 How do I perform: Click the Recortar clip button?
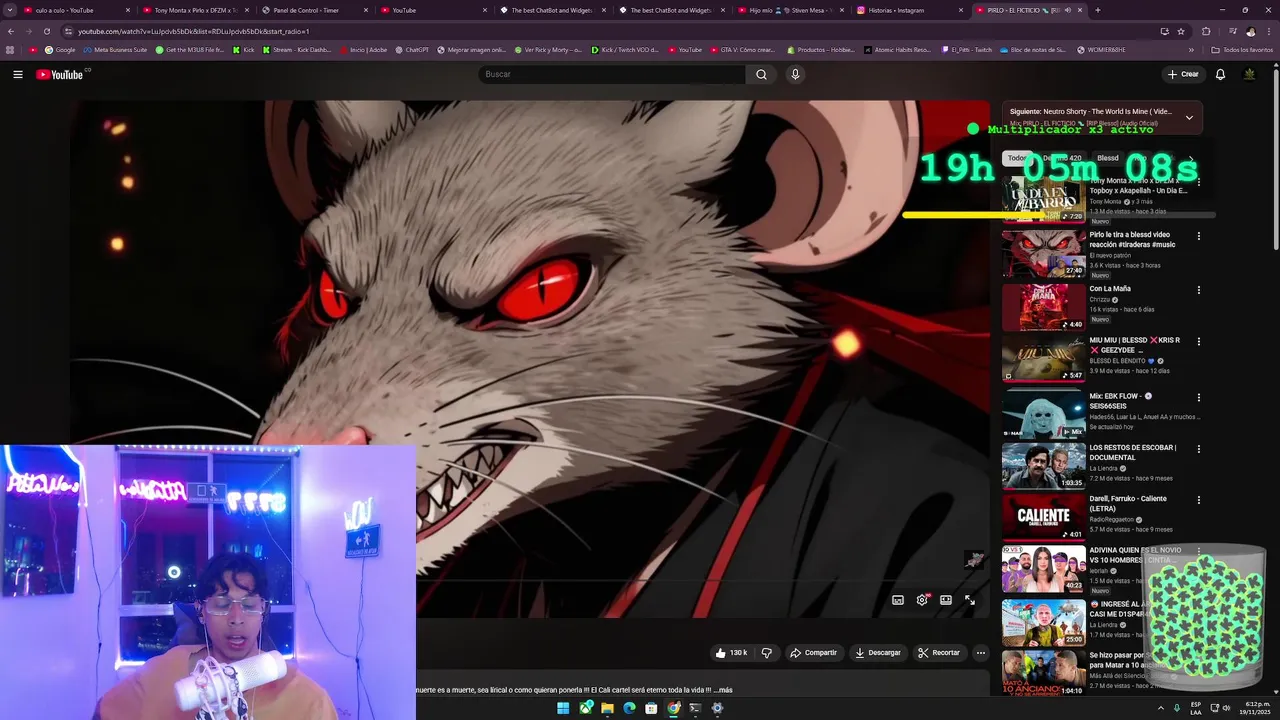[x=939, y=653]
